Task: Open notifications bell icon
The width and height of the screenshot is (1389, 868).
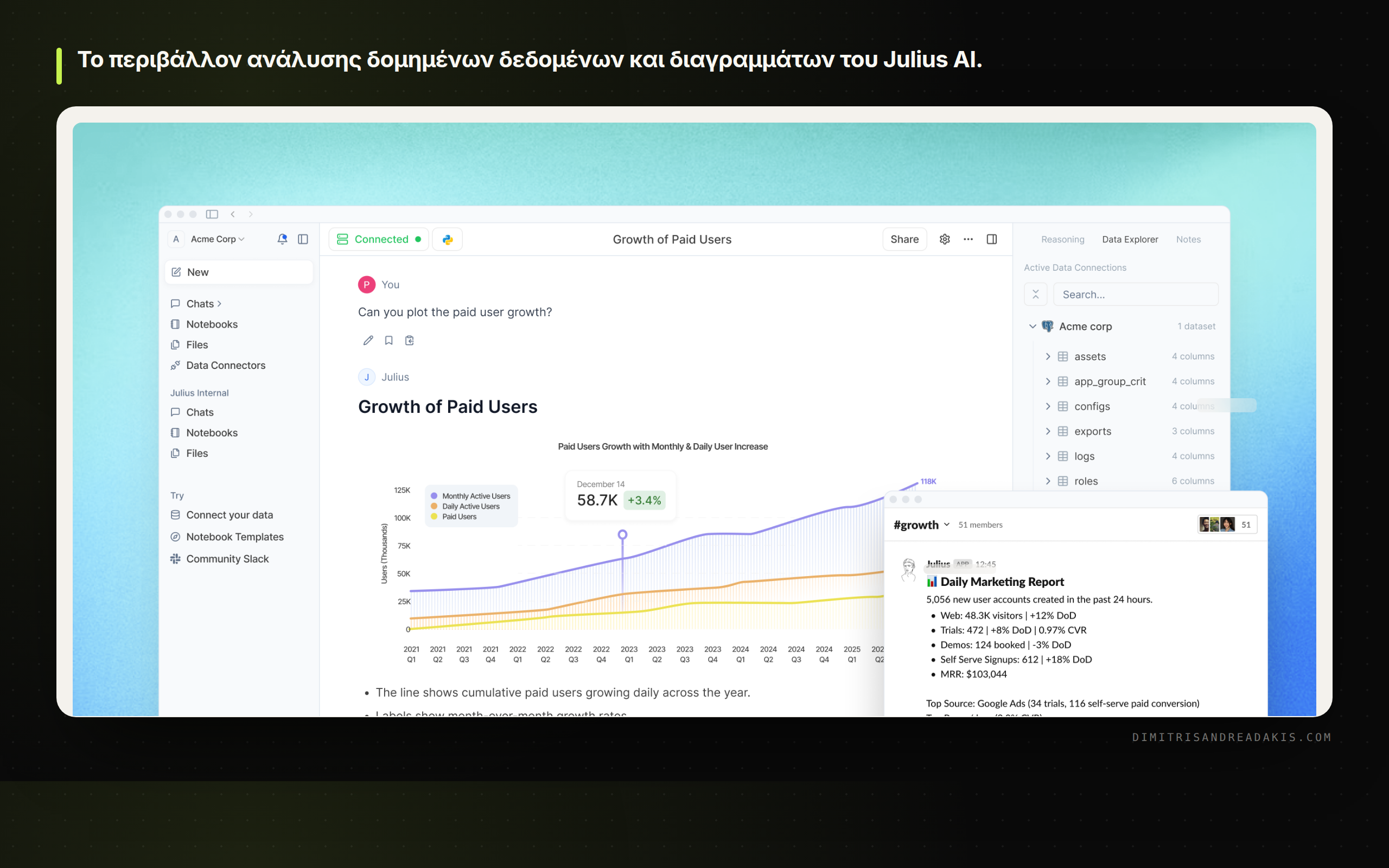Action: [x=282, y=239]
